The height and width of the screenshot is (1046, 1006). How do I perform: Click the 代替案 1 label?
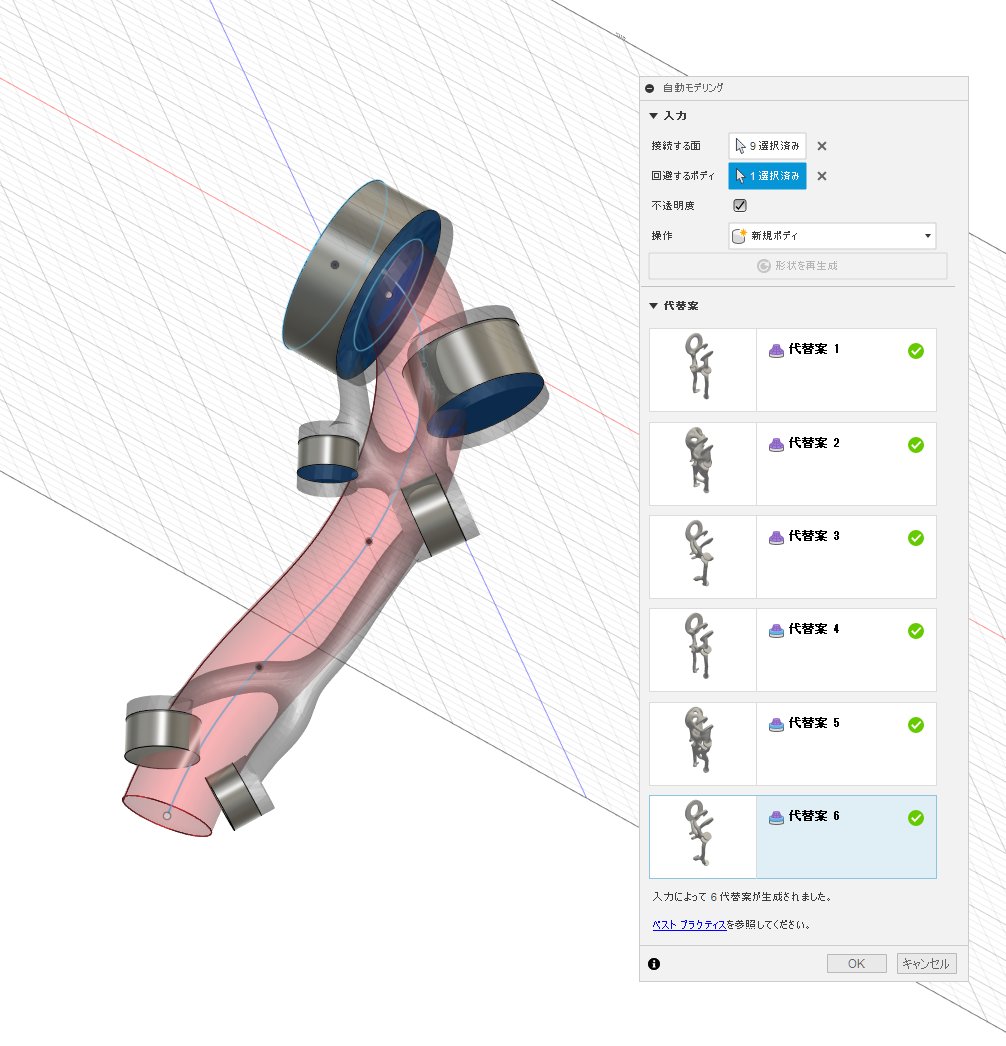[814, 349]
